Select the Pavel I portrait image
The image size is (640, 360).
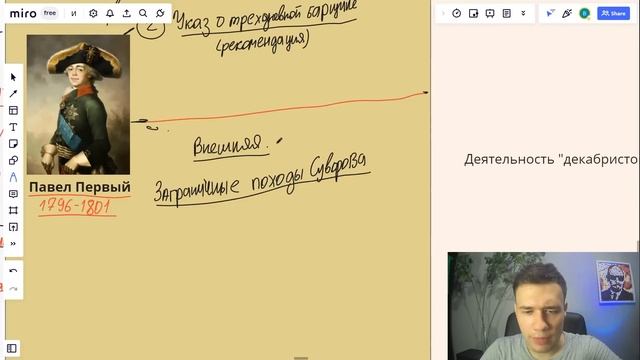pyautogui.click(x=78, y=104)
